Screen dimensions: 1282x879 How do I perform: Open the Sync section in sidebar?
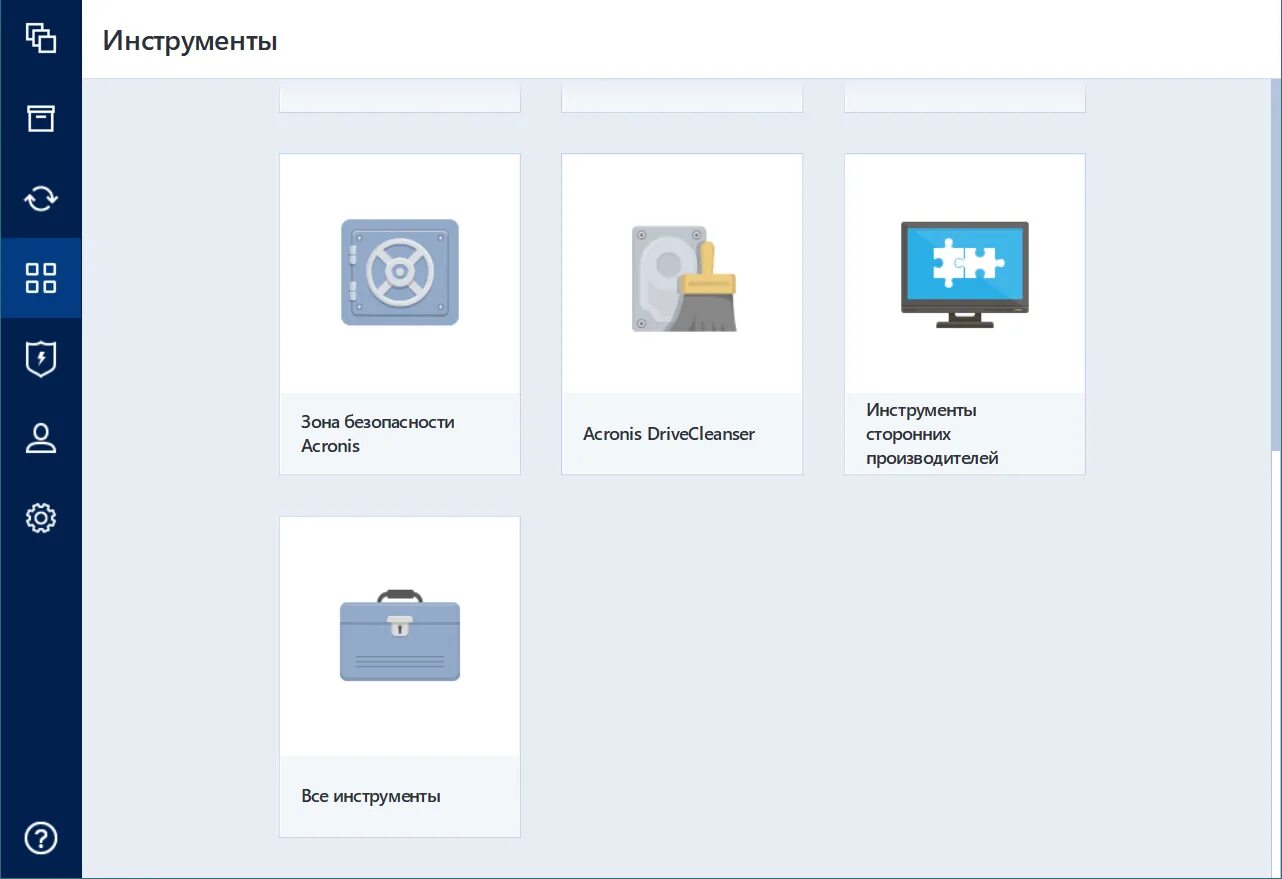(41, 198)
